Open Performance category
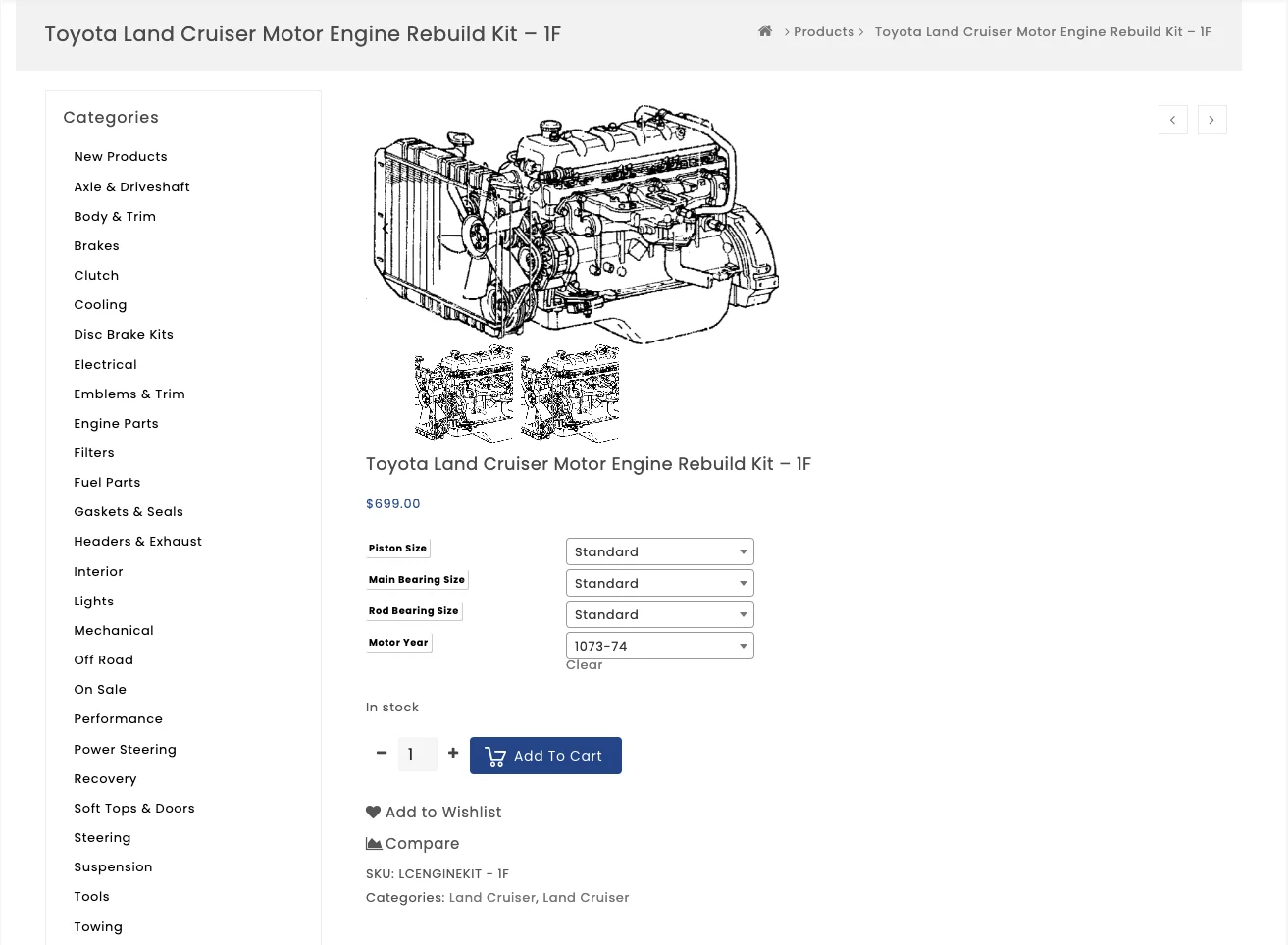1288x945 pixels. [118, 718]
